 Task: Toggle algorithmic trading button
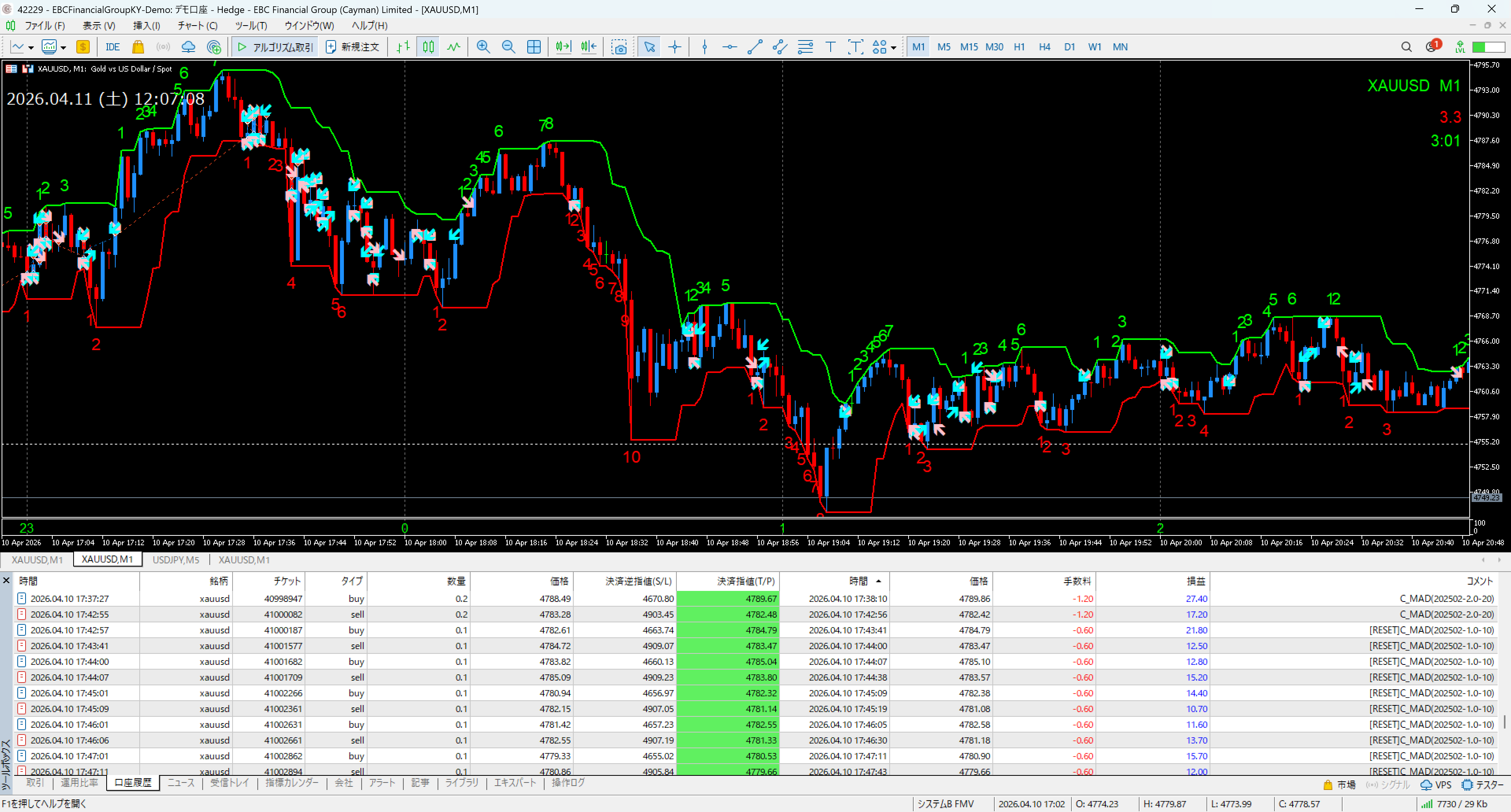275,47
